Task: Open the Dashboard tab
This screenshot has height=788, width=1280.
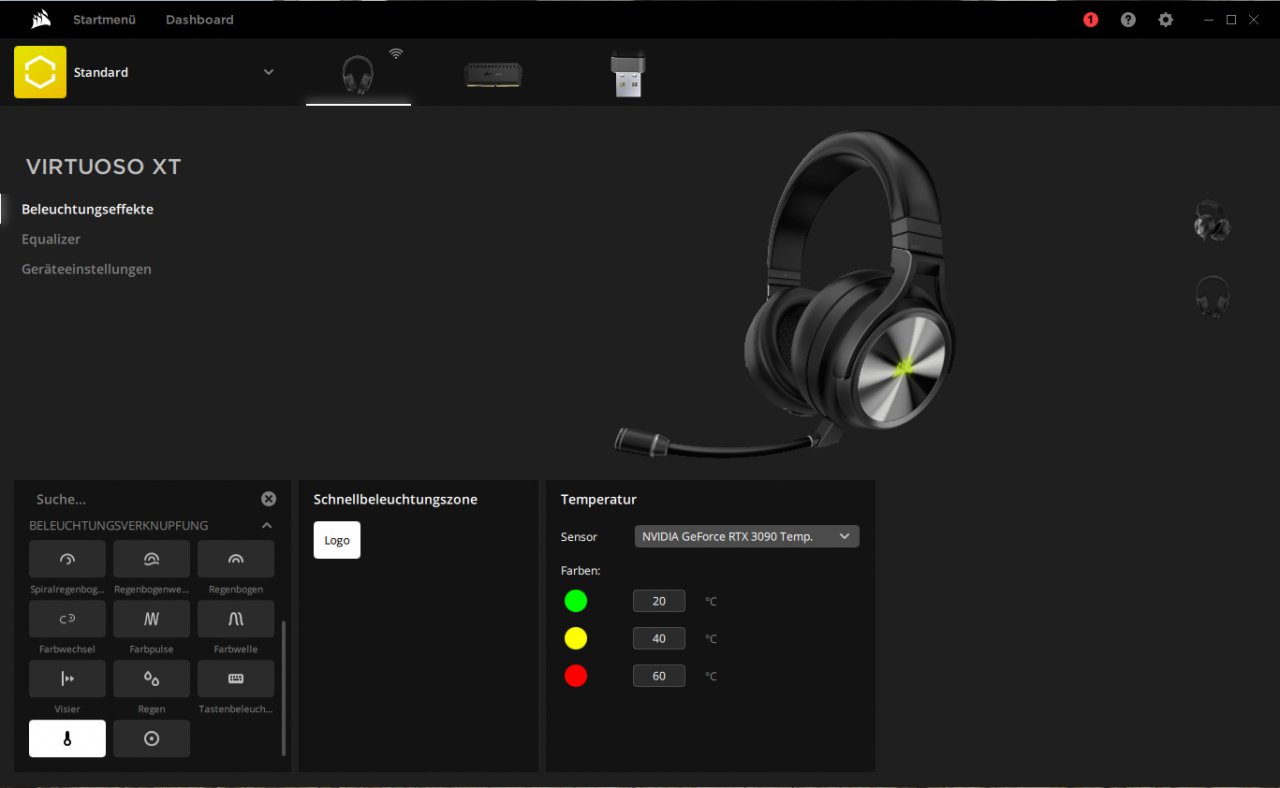Action: point(199,20)
